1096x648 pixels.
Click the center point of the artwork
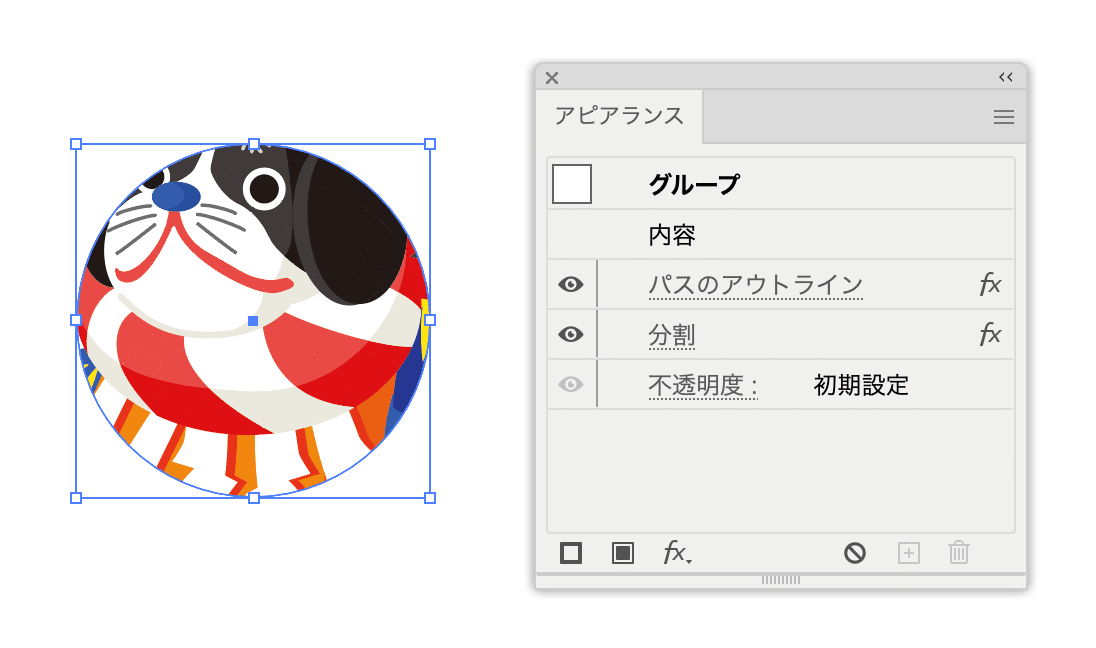[x=253, y=321]
